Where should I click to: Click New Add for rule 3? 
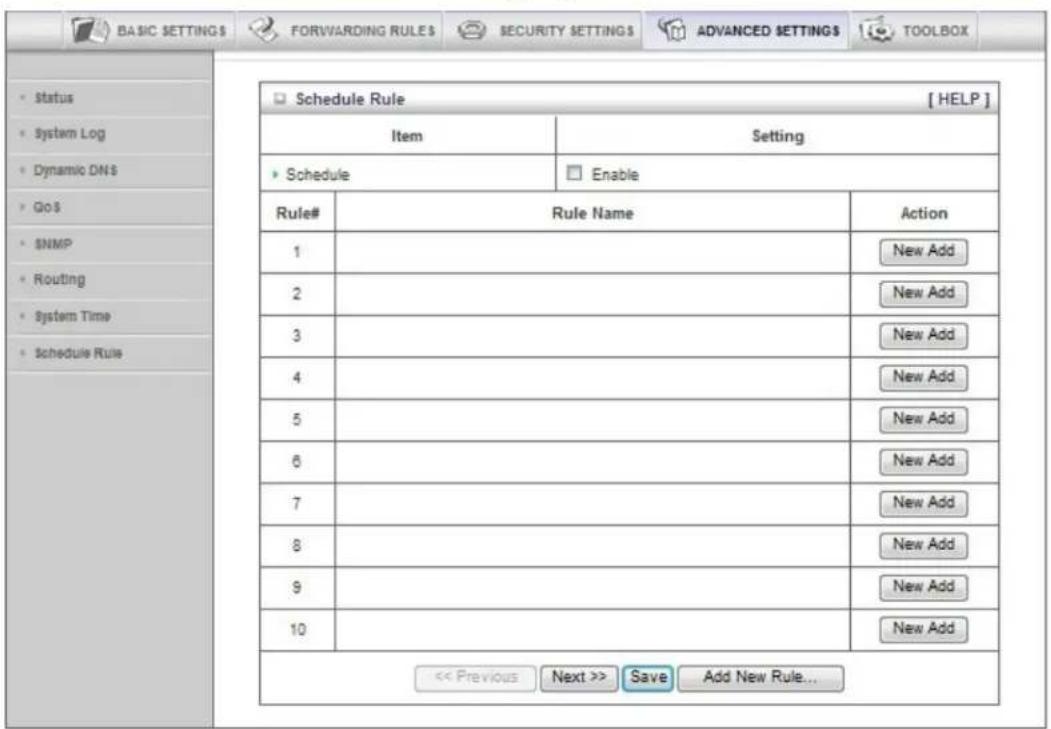(924, 335)
